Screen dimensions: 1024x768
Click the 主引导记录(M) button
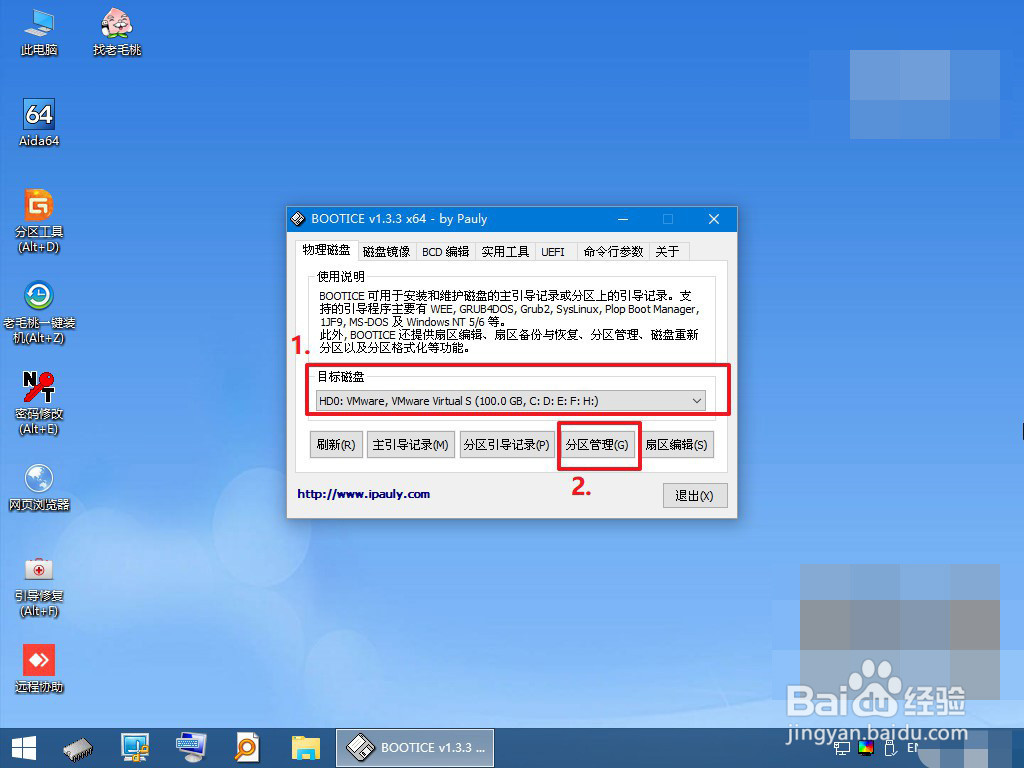click(410, 445)
